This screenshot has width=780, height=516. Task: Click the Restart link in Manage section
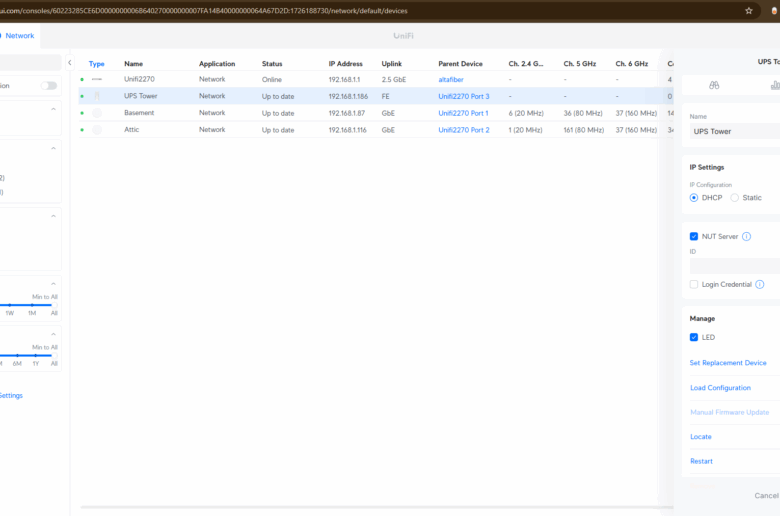tap(701, 461)
